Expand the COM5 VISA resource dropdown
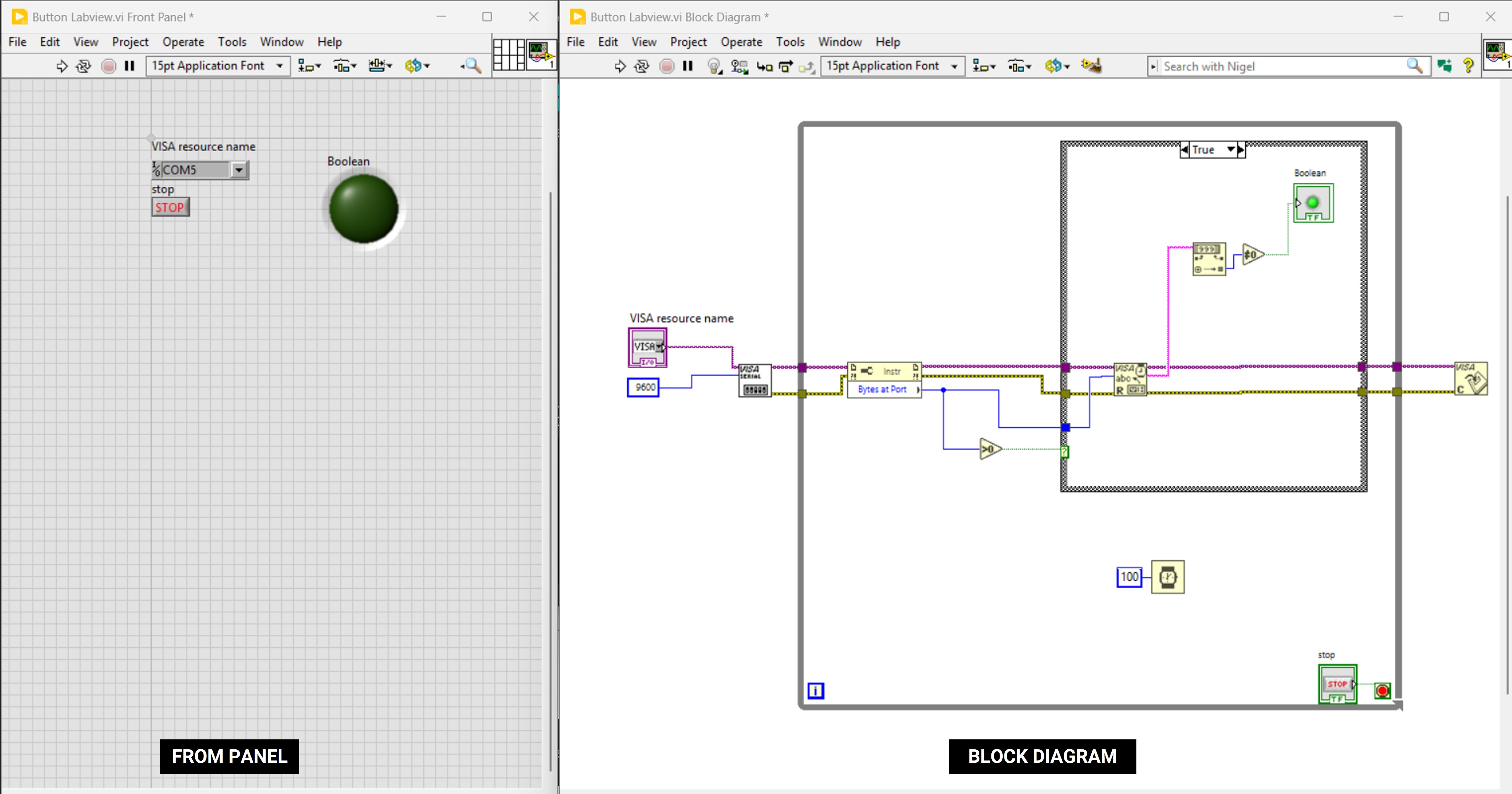1512x794 pixels. (239, 170)
